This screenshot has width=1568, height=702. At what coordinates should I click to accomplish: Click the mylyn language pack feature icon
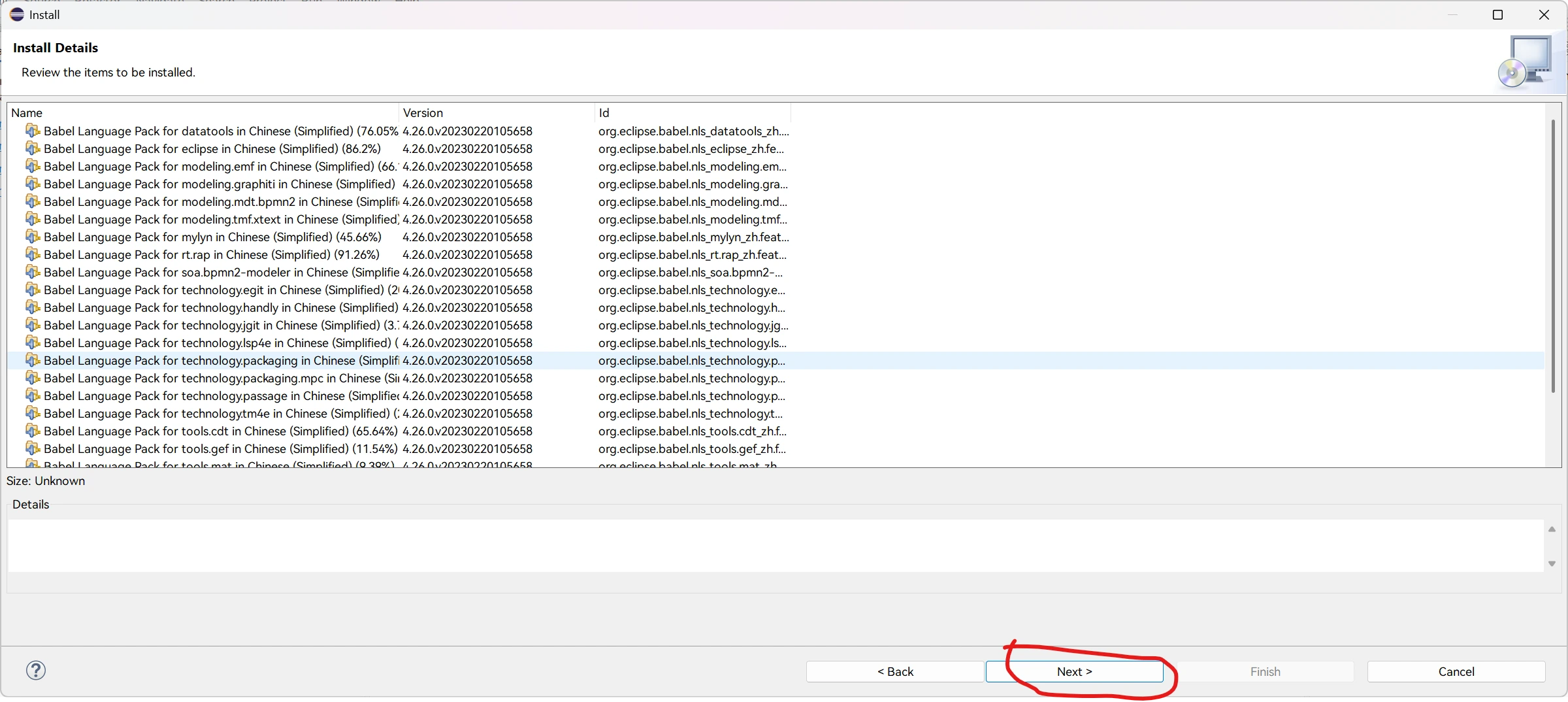[33, 237]
